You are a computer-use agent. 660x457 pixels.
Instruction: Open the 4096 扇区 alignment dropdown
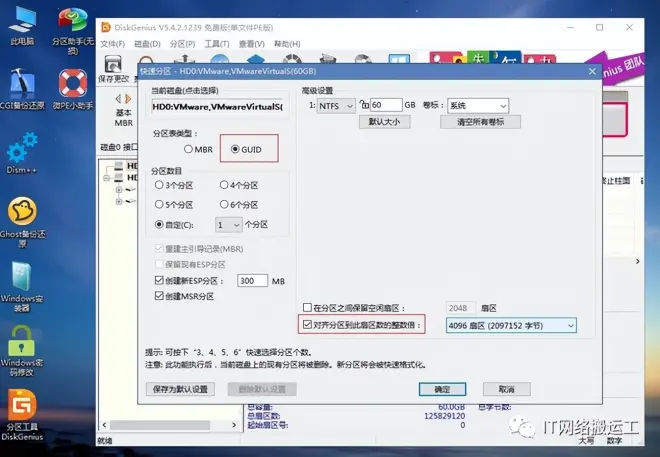point(511,325)
